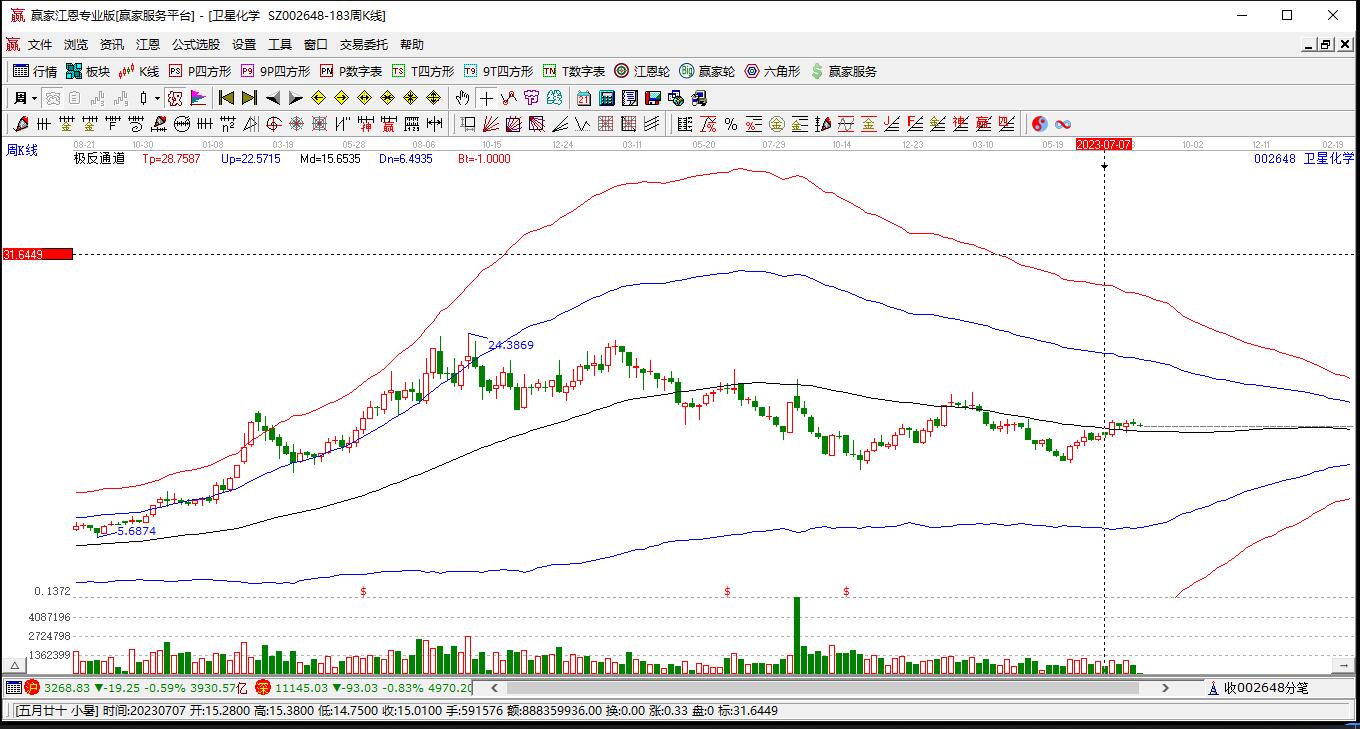
Task: Open the 江恩 menu
Action: 148,44
